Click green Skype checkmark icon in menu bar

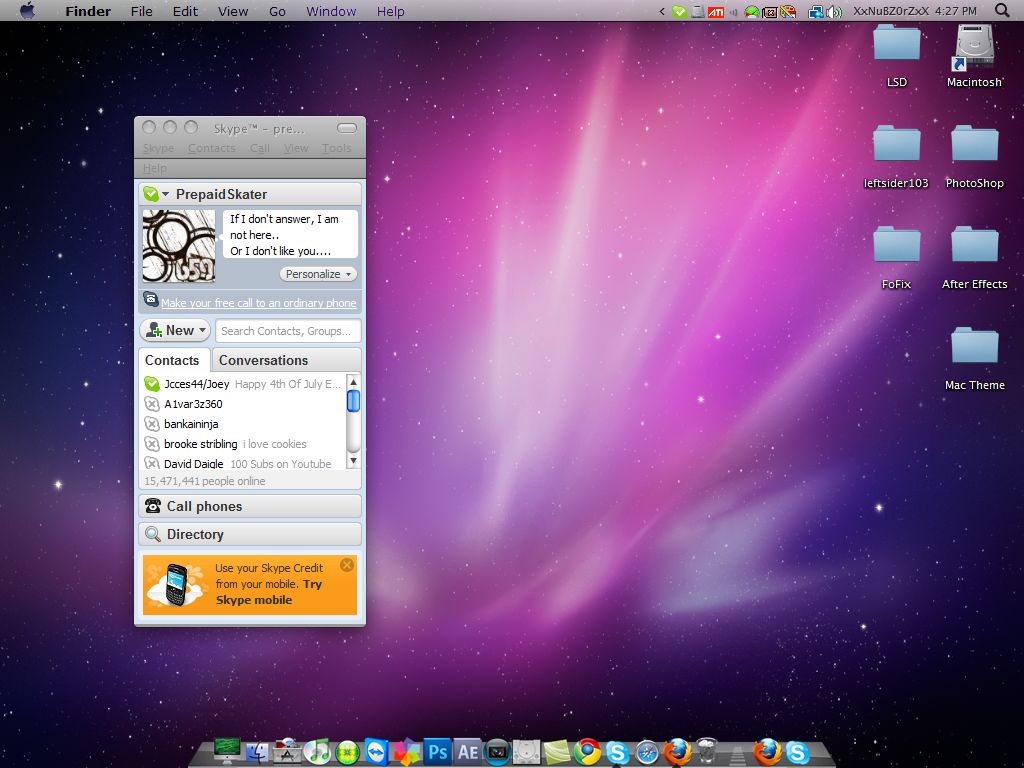coord(679,11)
